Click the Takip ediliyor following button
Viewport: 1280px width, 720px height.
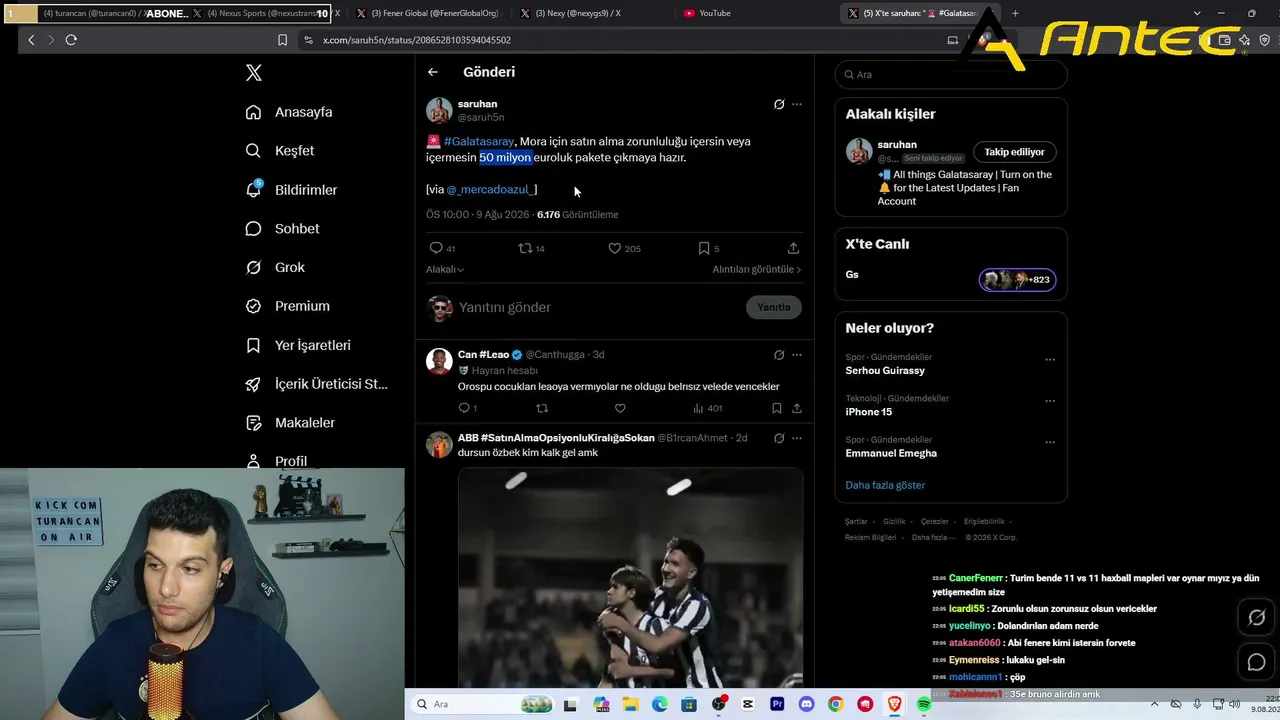pos(1014,152)
